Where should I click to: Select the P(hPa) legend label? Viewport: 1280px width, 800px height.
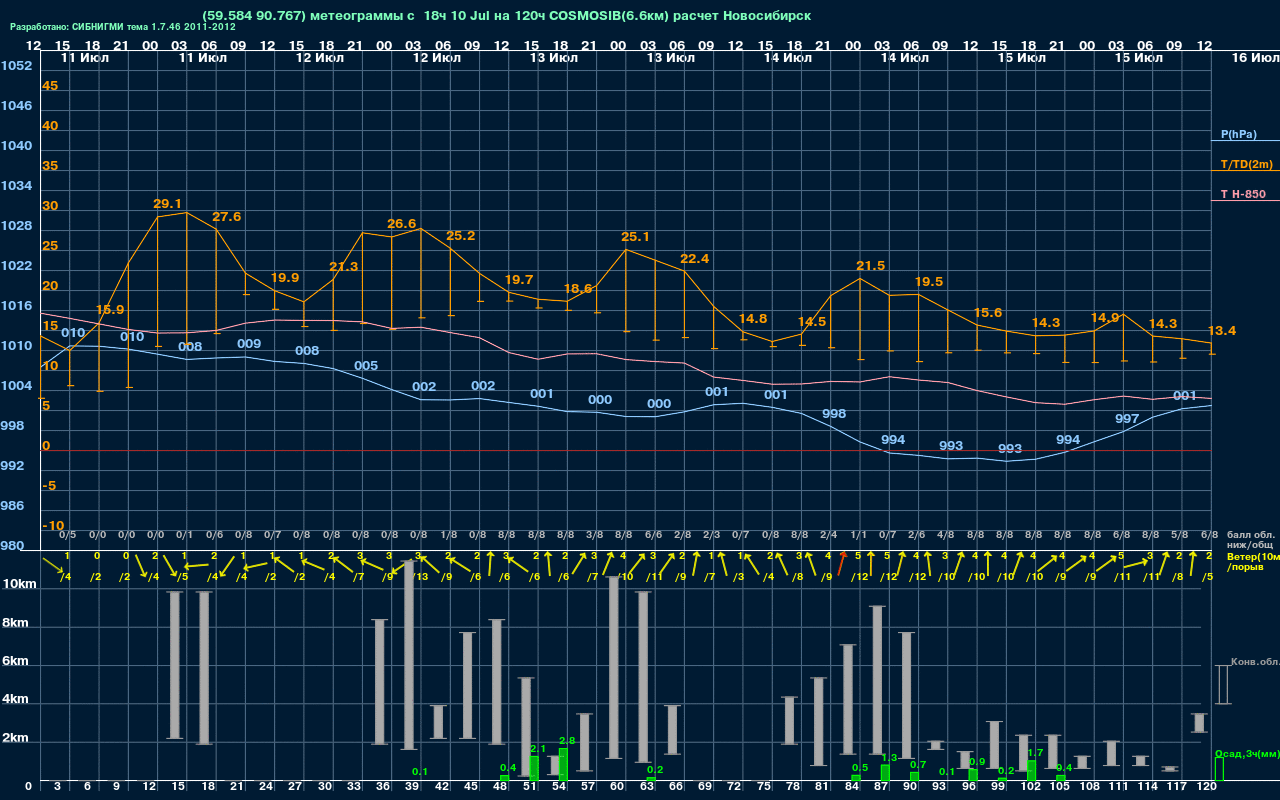(x=1238, y=134)
